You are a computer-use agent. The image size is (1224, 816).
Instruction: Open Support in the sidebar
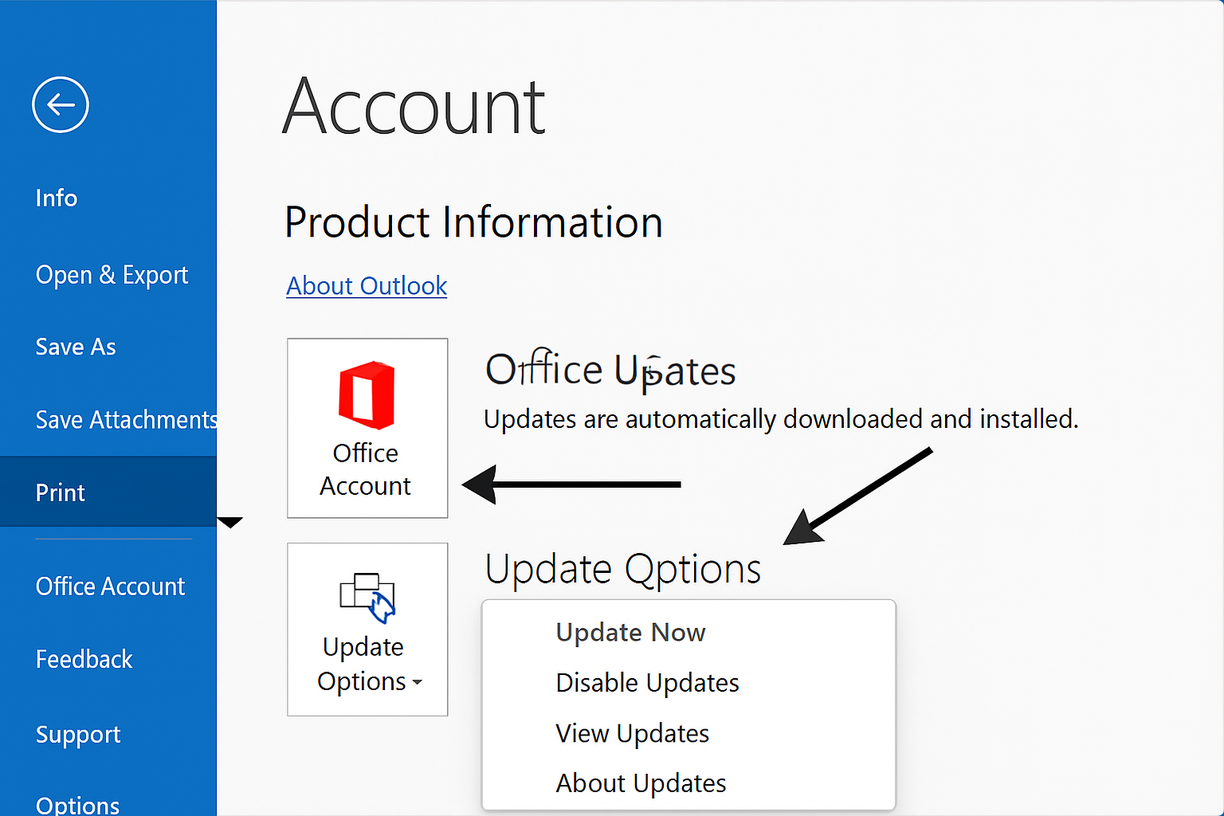pyautogui.click(x=78, y=734)
